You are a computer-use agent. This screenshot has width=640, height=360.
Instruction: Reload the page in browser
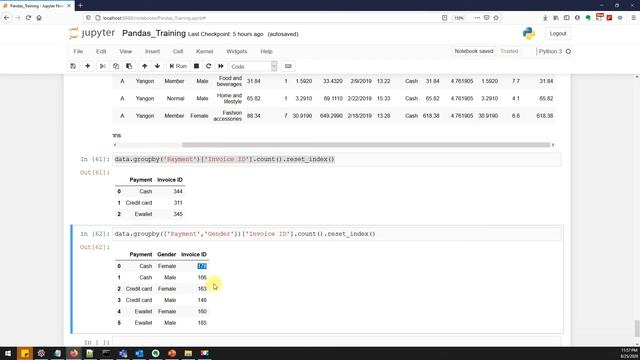tap(28, 18)
